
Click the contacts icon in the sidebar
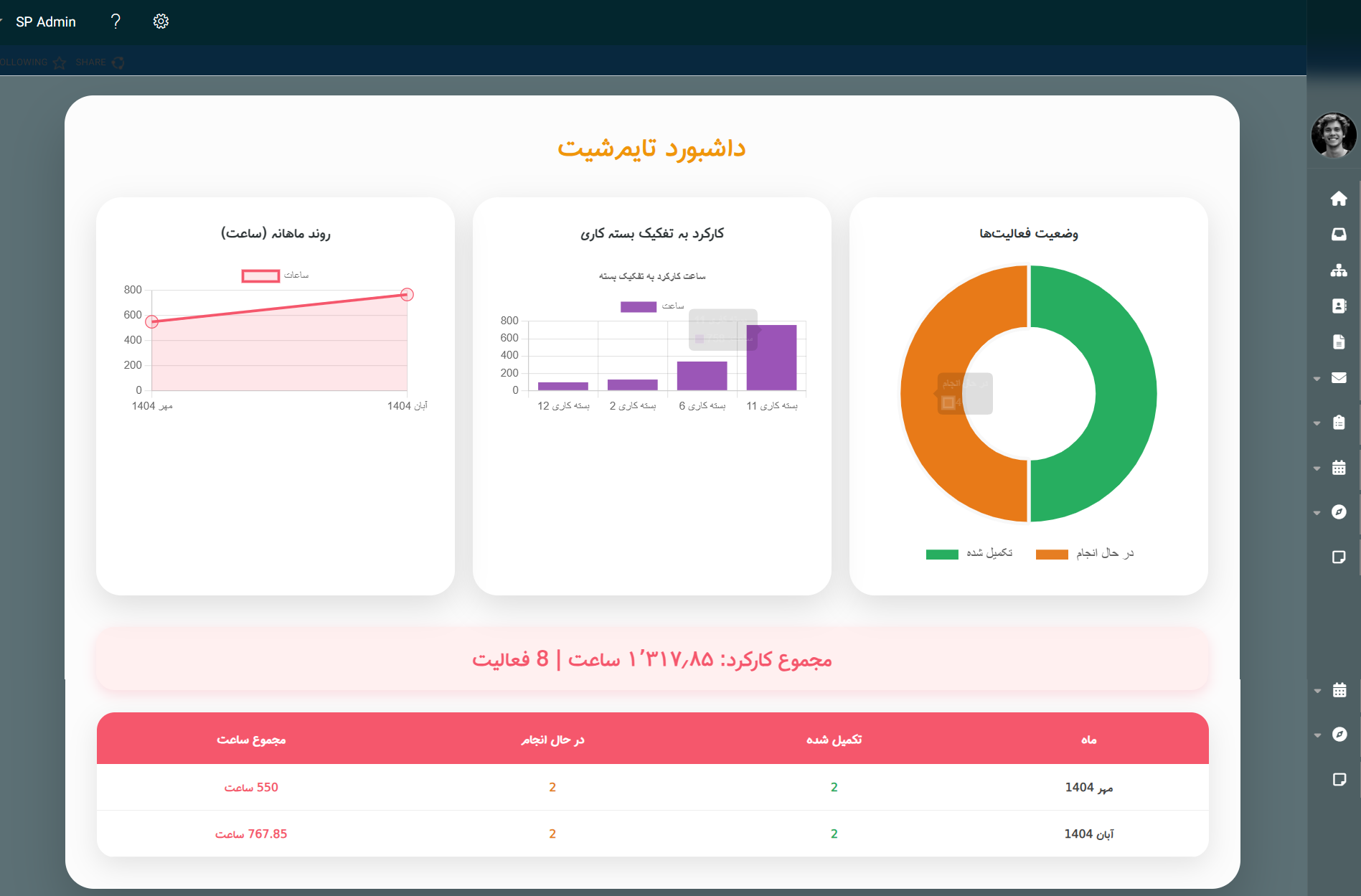(1339, 306)
